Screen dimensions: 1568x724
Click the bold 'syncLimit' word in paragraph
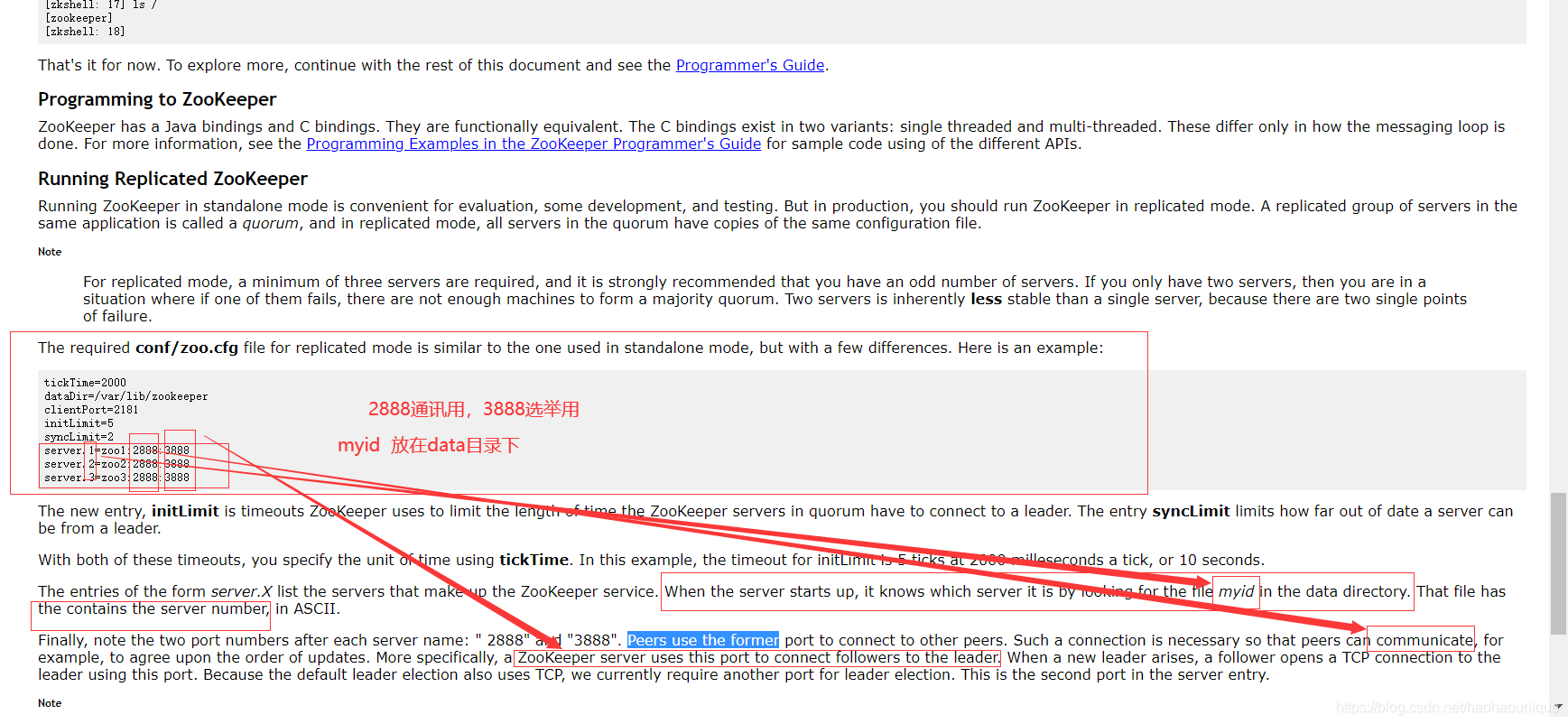[1191, 511]
